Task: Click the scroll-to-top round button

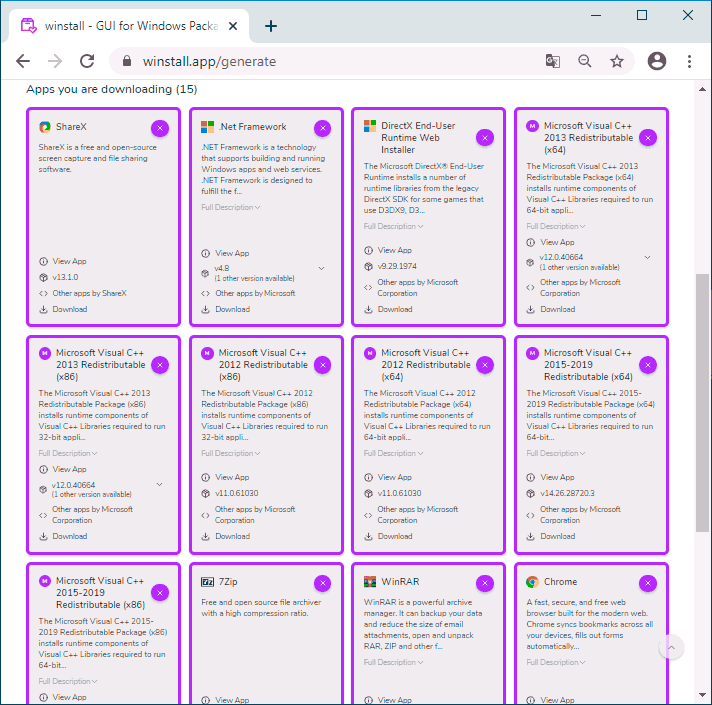Action: (671, 647)
